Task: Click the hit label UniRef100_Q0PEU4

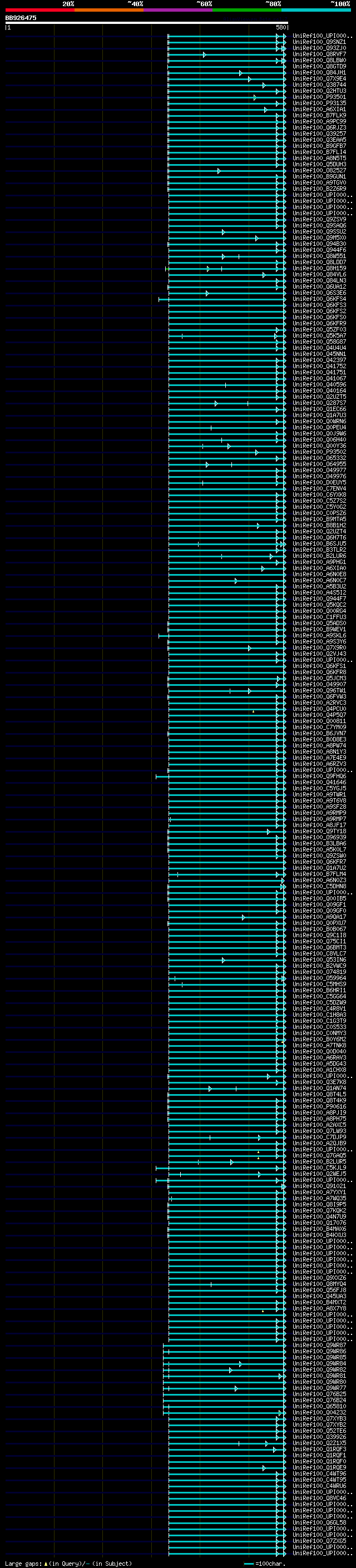Action: 319,427
